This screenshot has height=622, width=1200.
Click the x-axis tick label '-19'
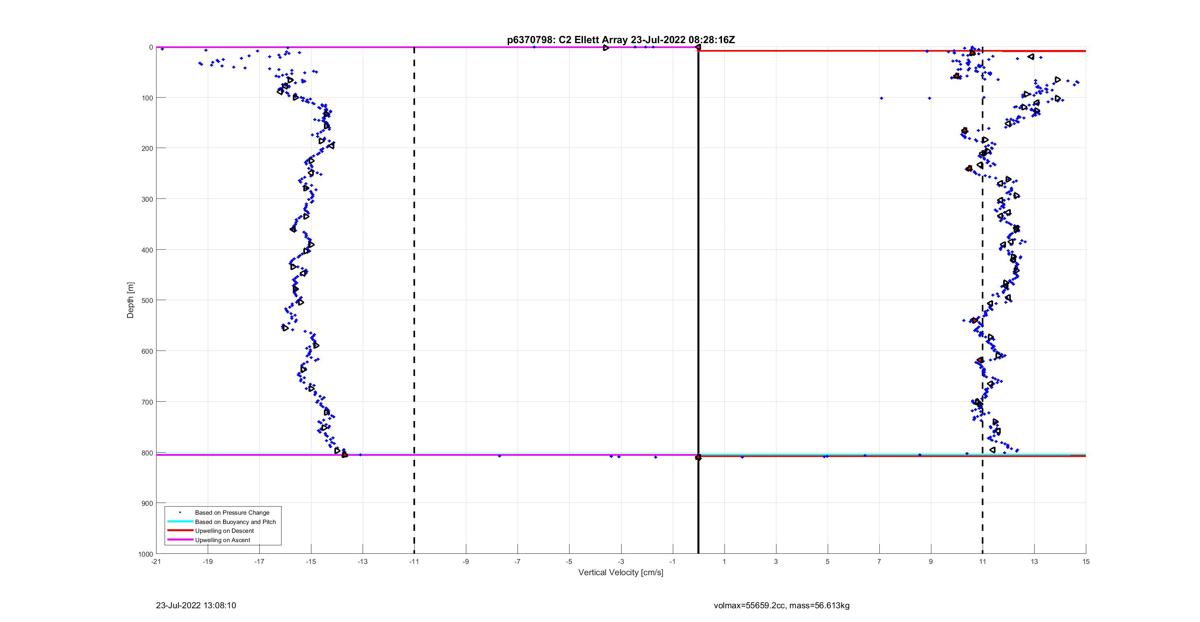[208, 561]
